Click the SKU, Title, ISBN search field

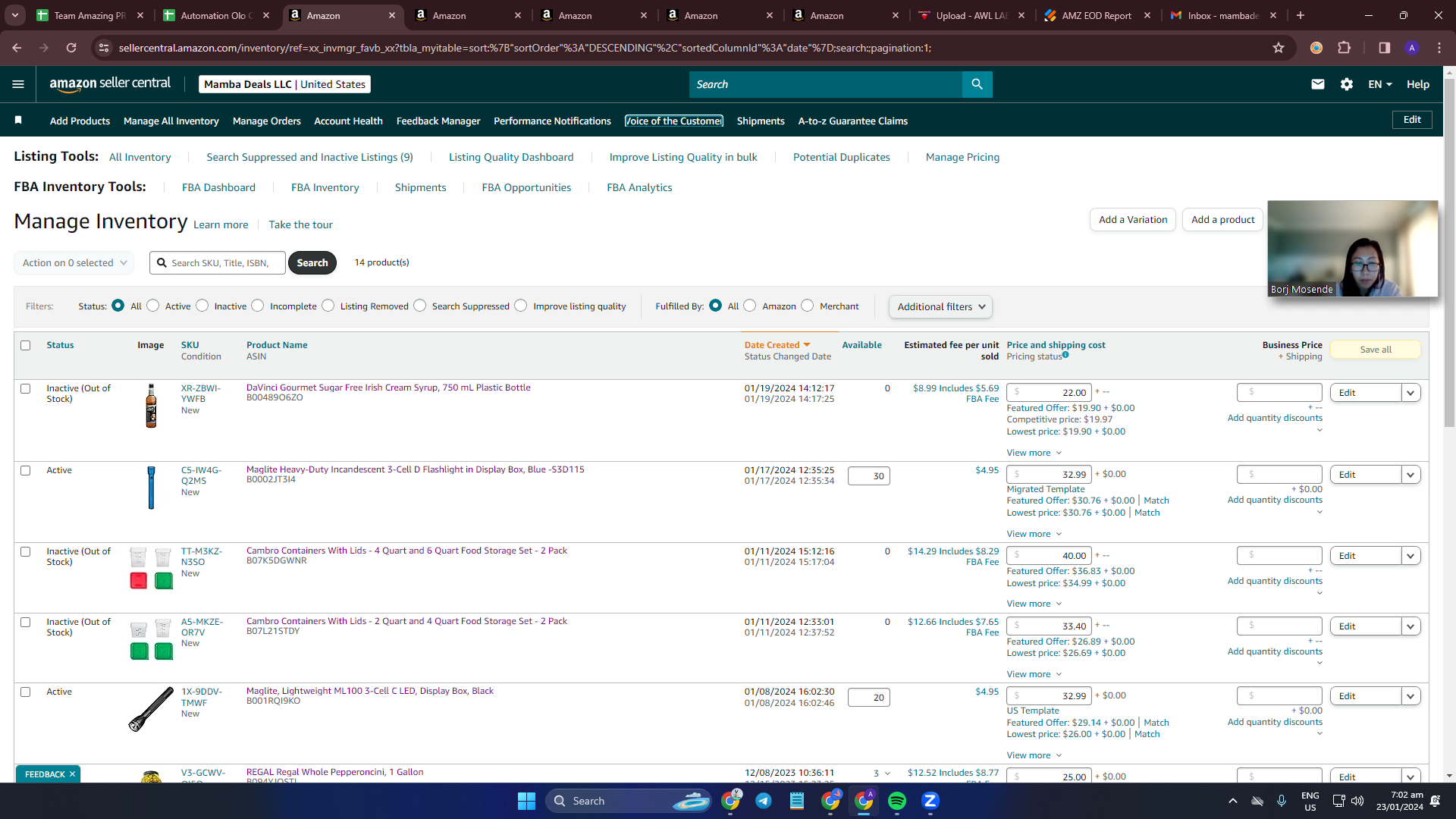tap(218, 263)
